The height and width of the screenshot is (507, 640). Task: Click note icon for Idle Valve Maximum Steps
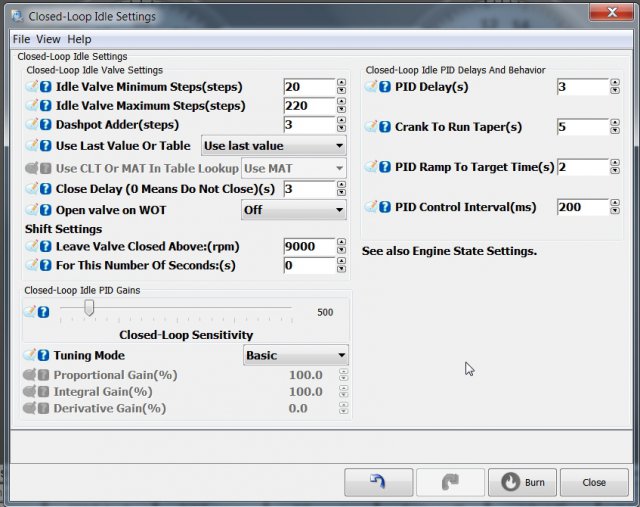[32, 106]
